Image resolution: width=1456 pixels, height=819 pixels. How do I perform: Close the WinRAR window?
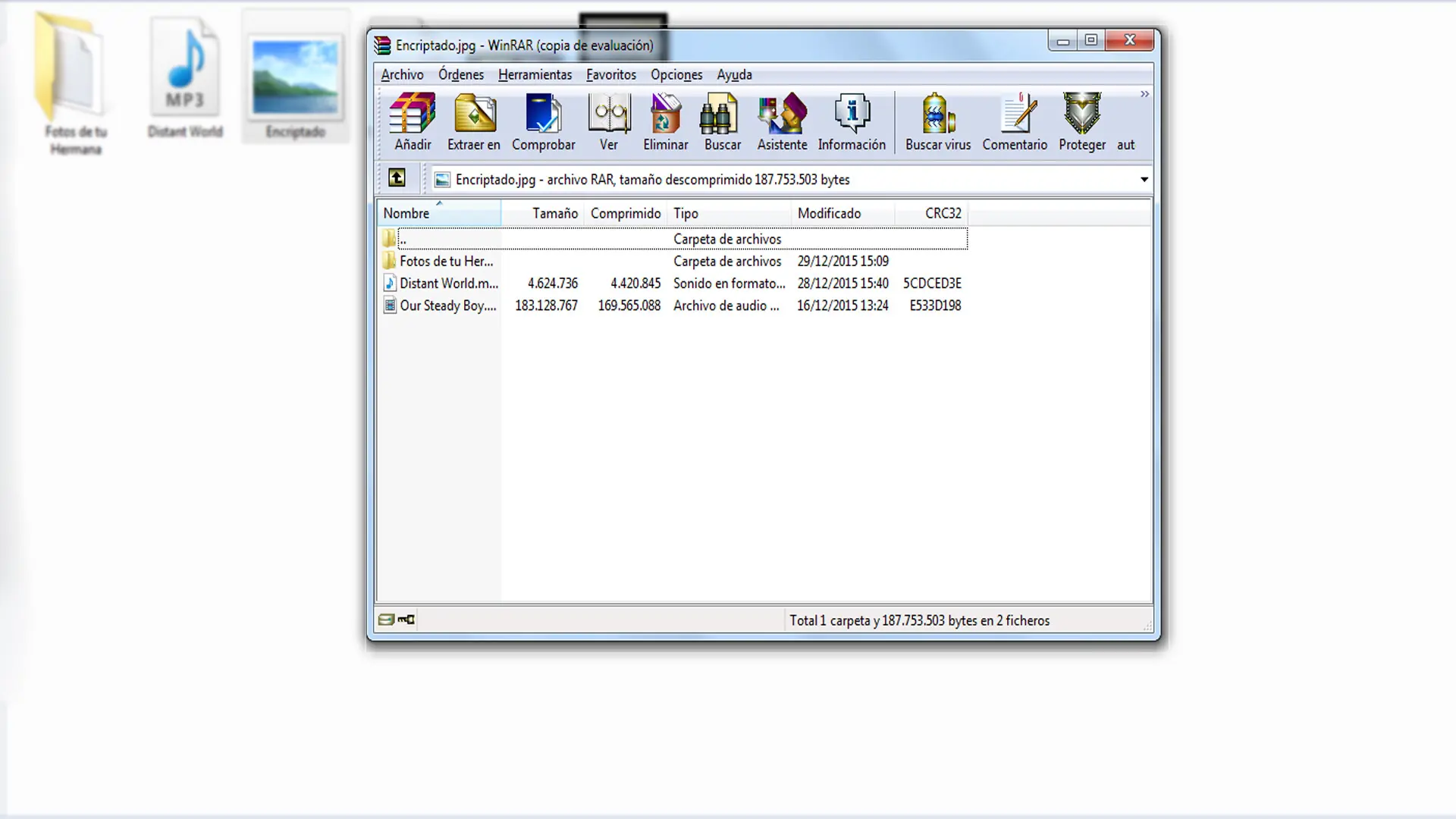(x=1130, y=41)
